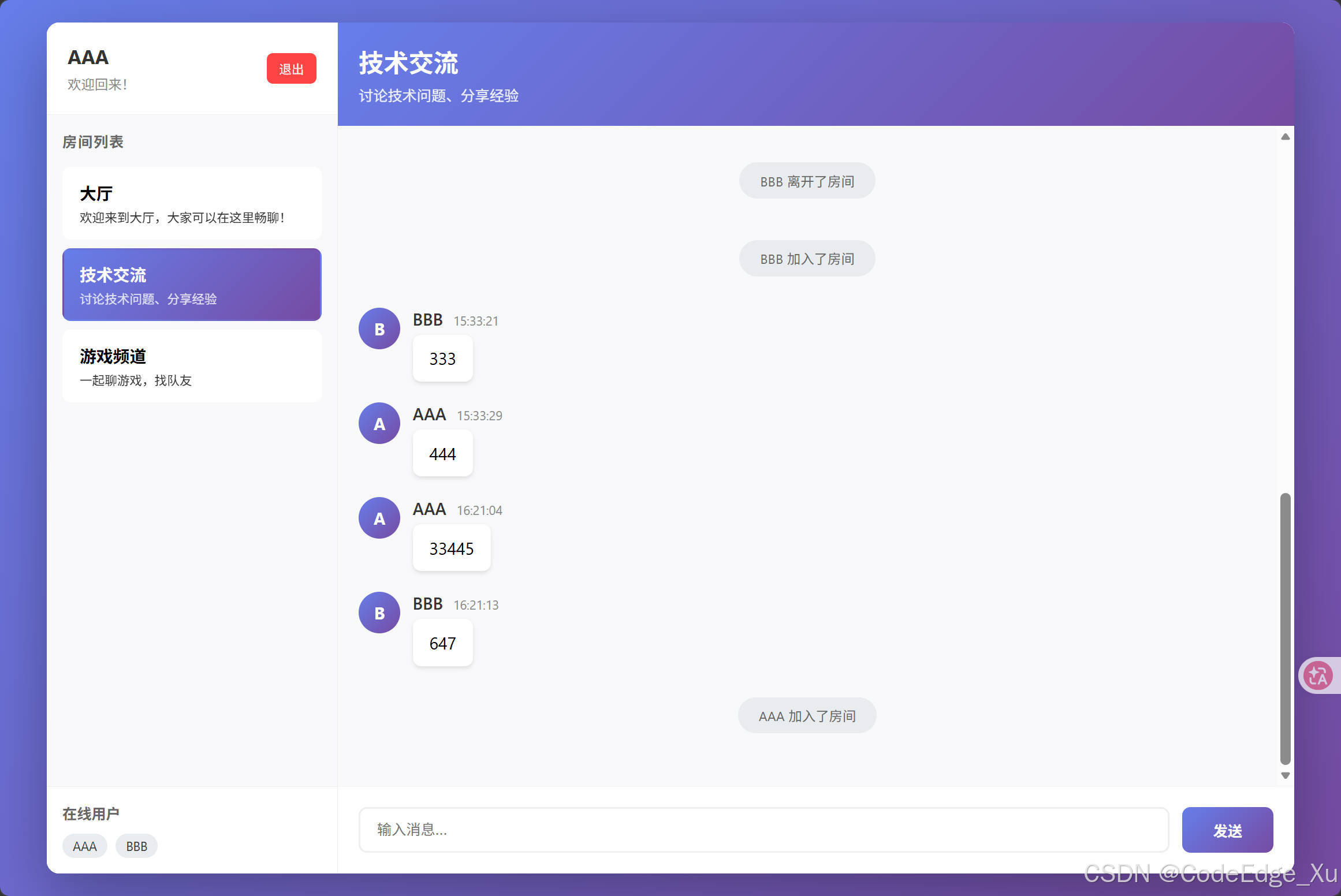
Task: Click the AAA 加入了房间 system notice
Action: tap(807, 716)
